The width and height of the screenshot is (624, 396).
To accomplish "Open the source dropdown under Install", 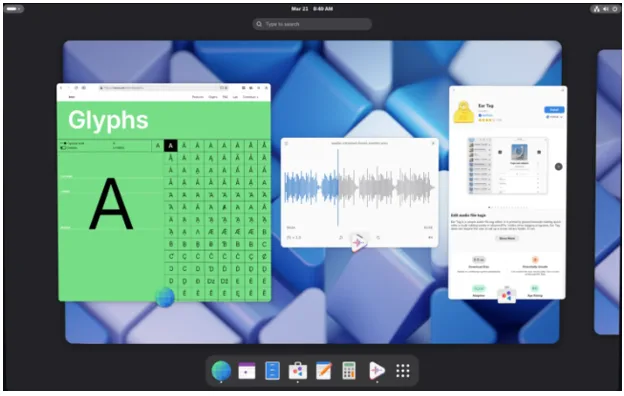I will point(554,117).
